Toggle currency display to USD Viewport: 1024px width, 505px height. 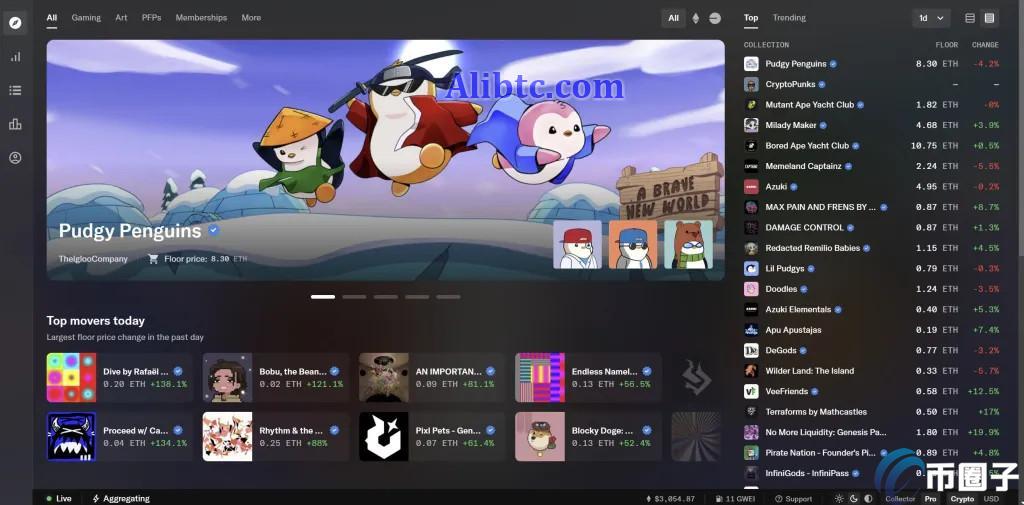[x=991, y=498]
